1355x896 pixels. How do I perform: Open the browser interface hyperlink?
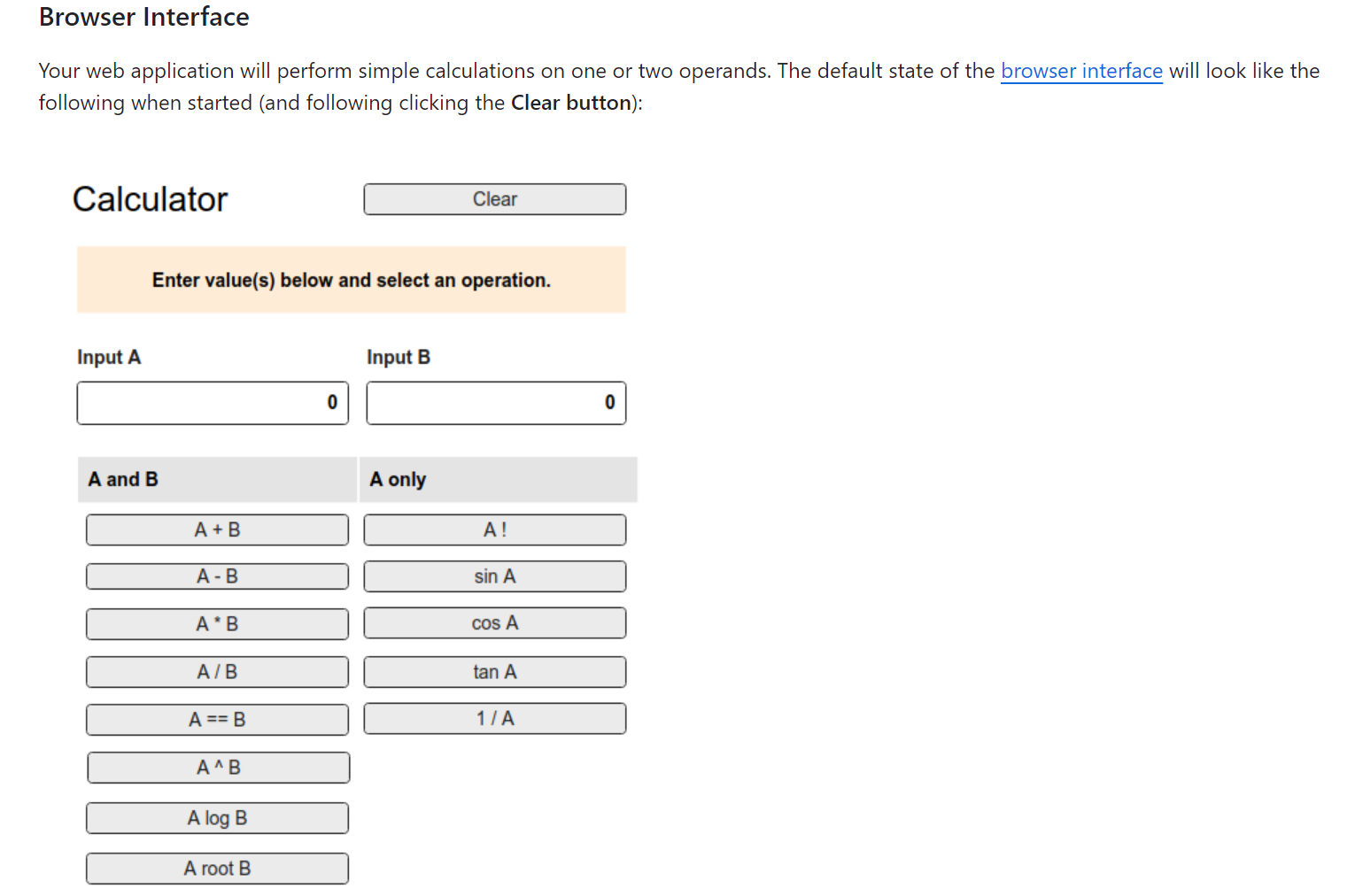[x=1081, y=71]
